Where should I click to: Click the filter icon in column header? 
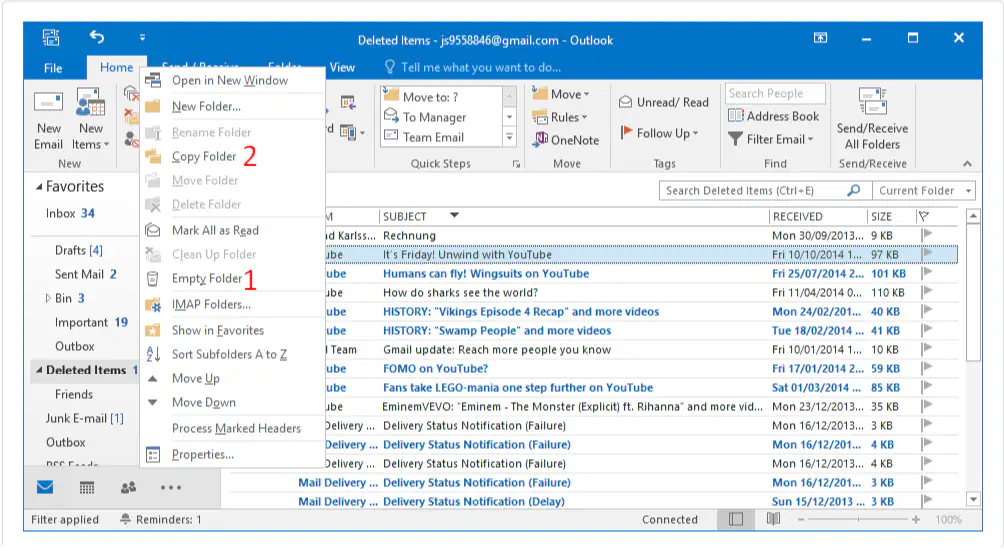(923, 216)
